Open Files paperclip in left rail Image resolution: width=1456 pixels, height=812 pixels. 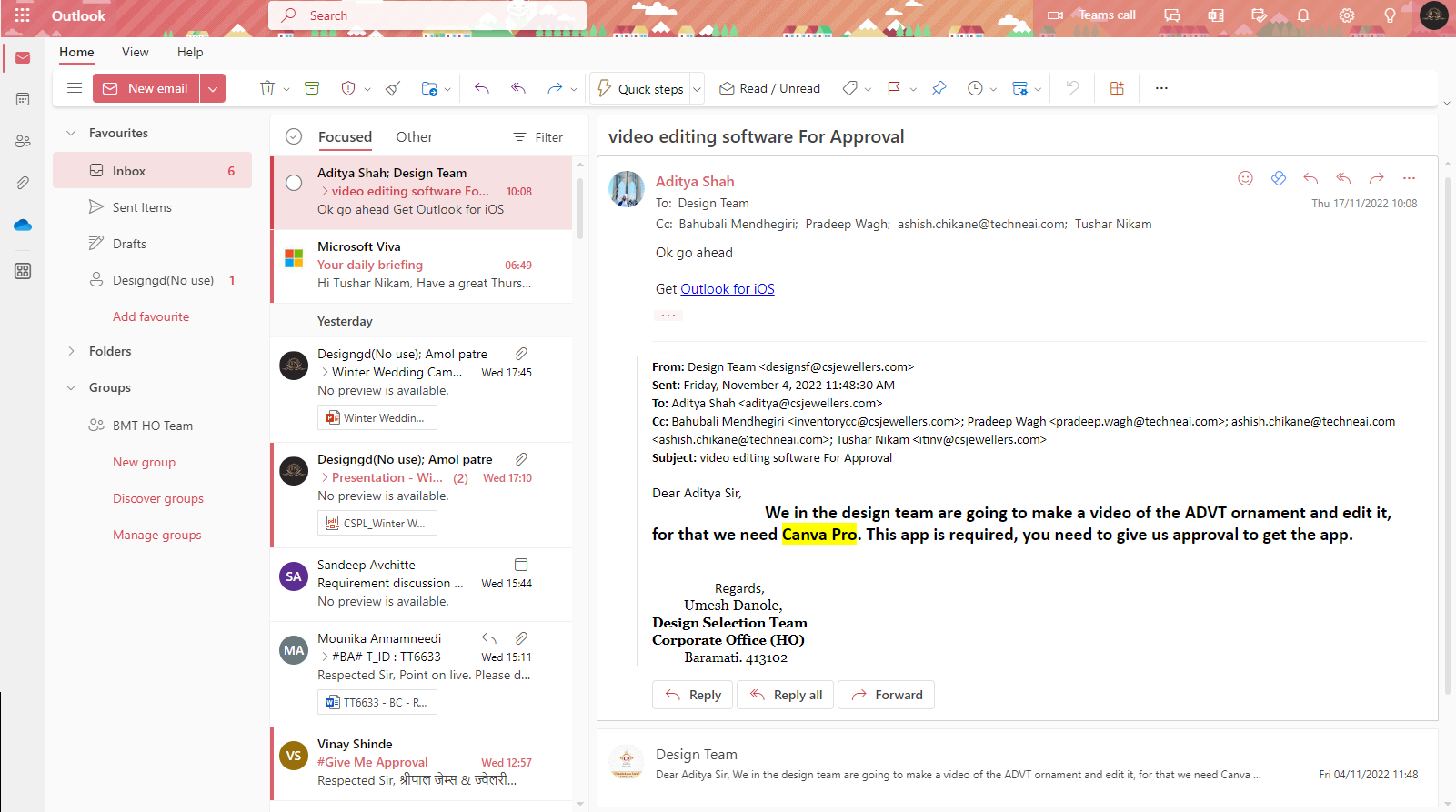point(23,183)
